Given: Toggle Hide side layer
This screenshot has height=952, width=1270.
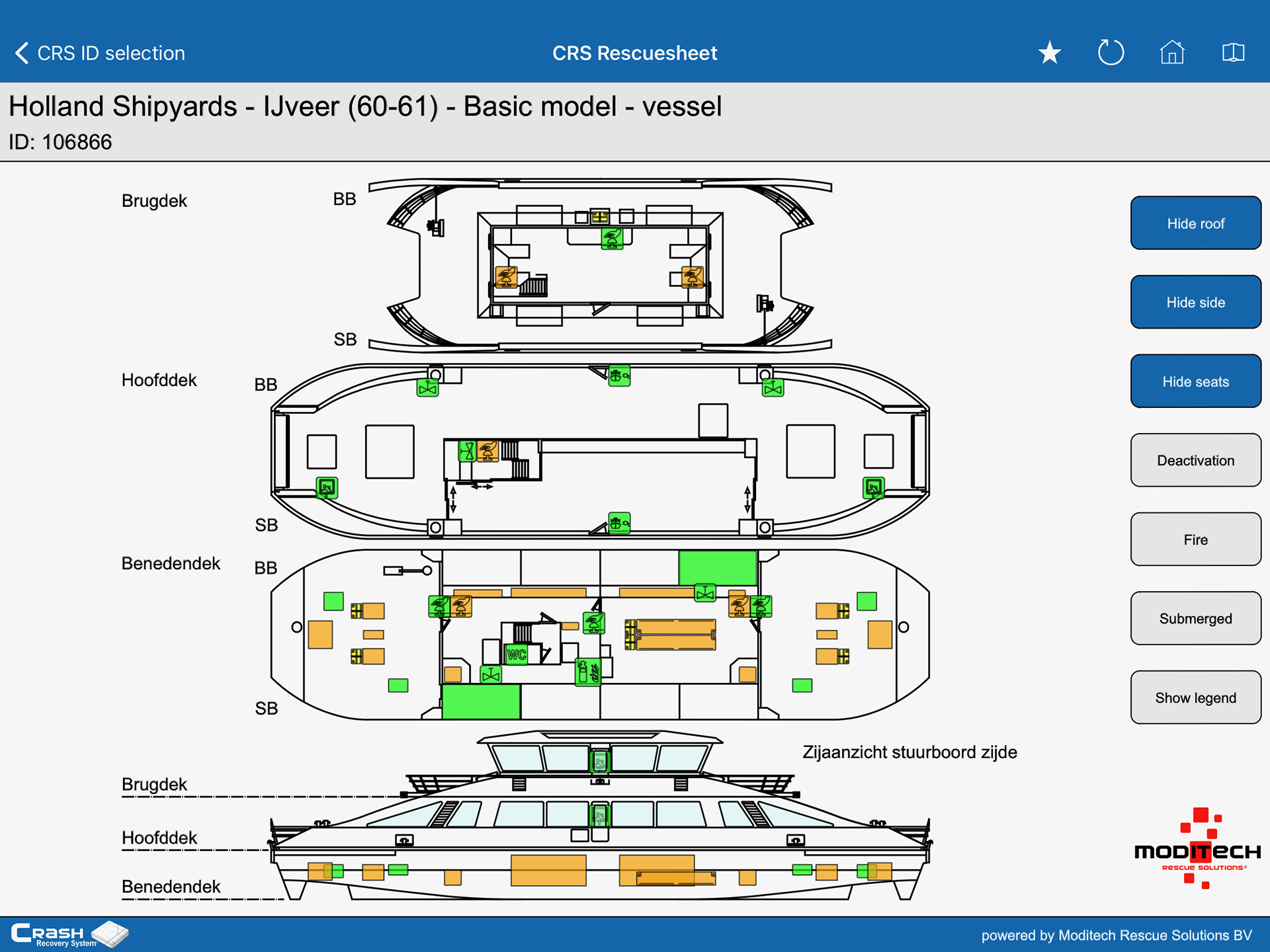Looking at the screenshot, I should [1195, 302].
